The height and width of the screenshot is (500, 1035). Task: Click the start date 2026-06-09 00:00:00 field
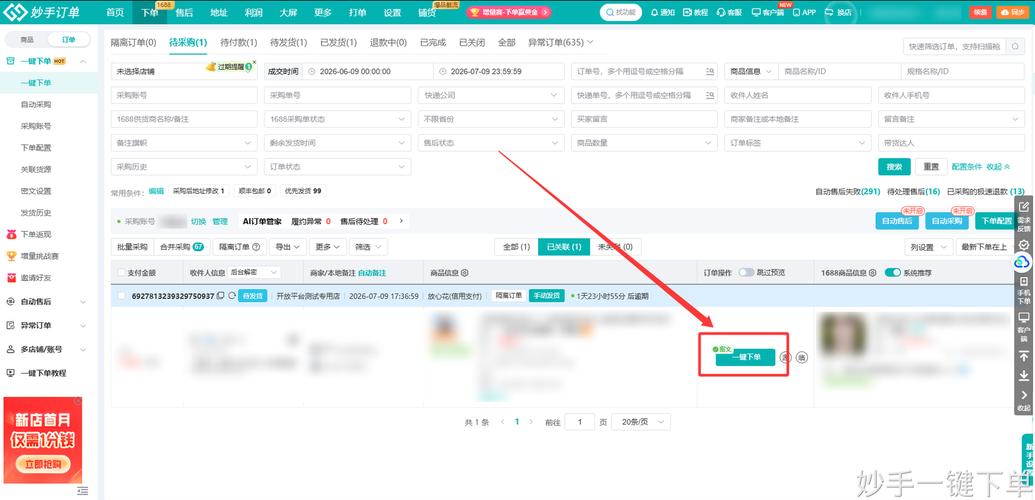[x=368, y=71]
